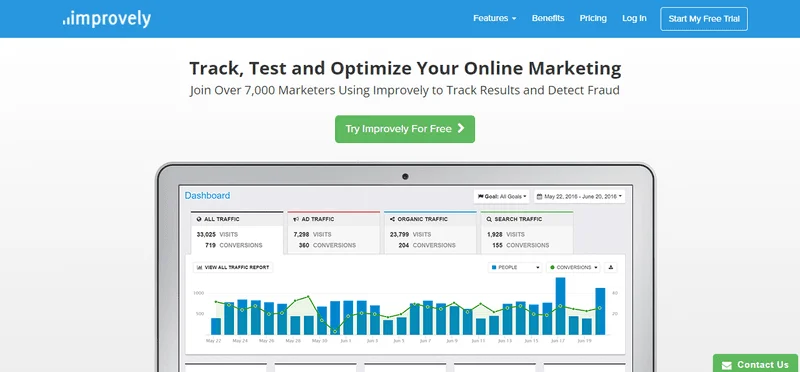Open the May 22 – June 20 date range picker

(579, 196)
